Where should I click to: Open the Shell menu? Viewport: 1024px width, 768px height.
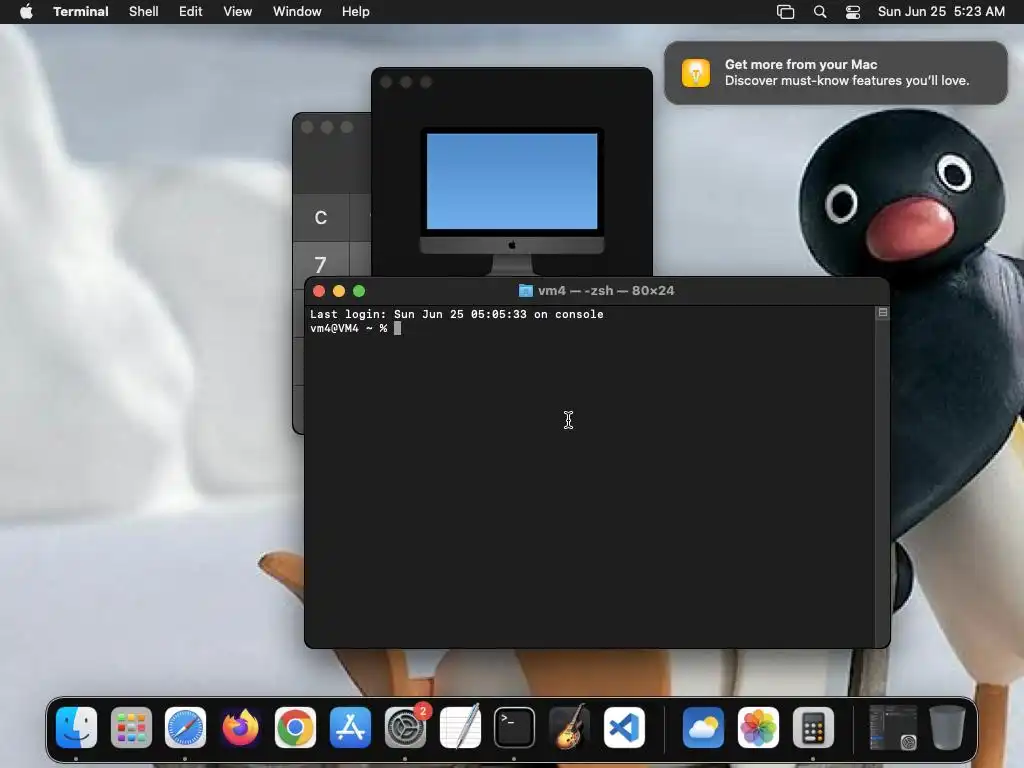(144, 12)
